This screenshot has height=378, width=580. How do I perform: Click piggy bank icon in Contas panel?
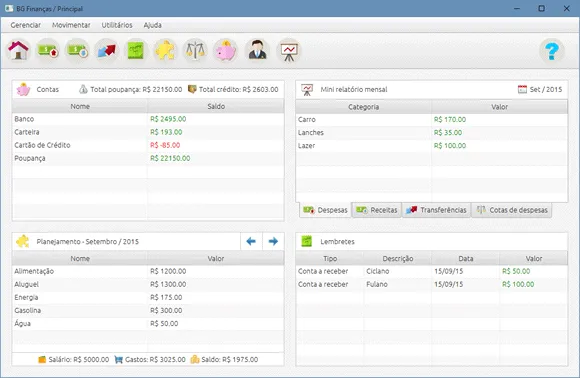23,90
